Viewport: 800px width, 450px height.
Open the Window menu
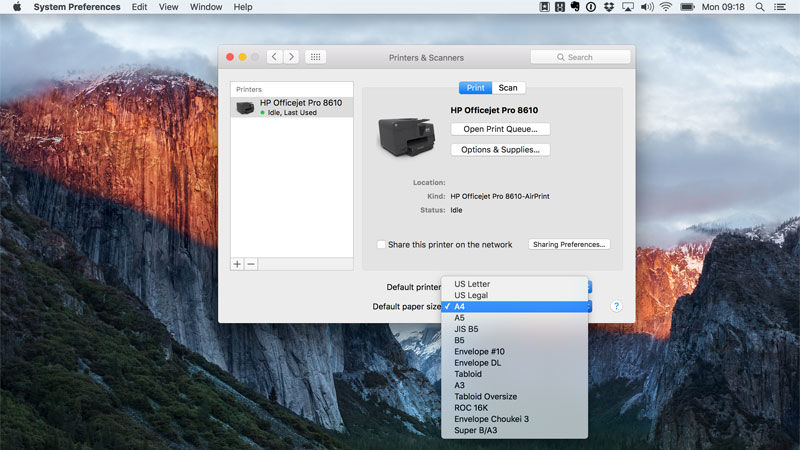coord(206,7)
